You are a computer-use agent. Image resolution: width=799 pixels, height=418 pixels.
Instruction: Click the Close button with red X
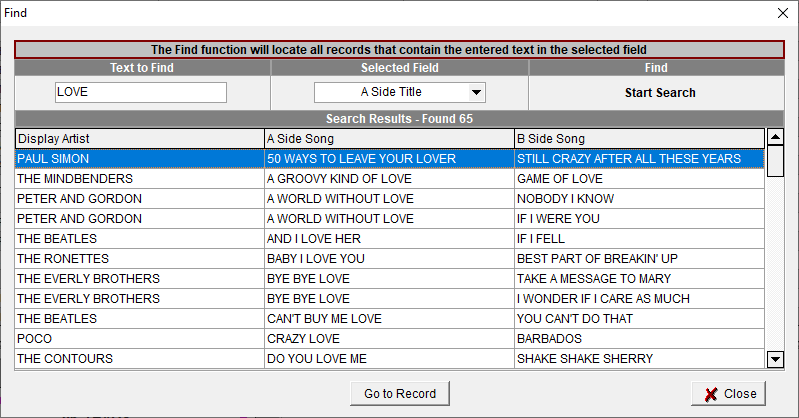click(729, 394)
